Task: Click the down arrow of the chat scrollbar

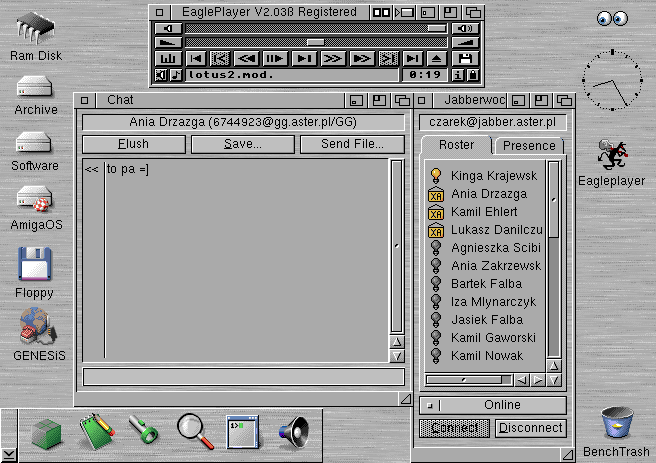Action: (397, 356)
